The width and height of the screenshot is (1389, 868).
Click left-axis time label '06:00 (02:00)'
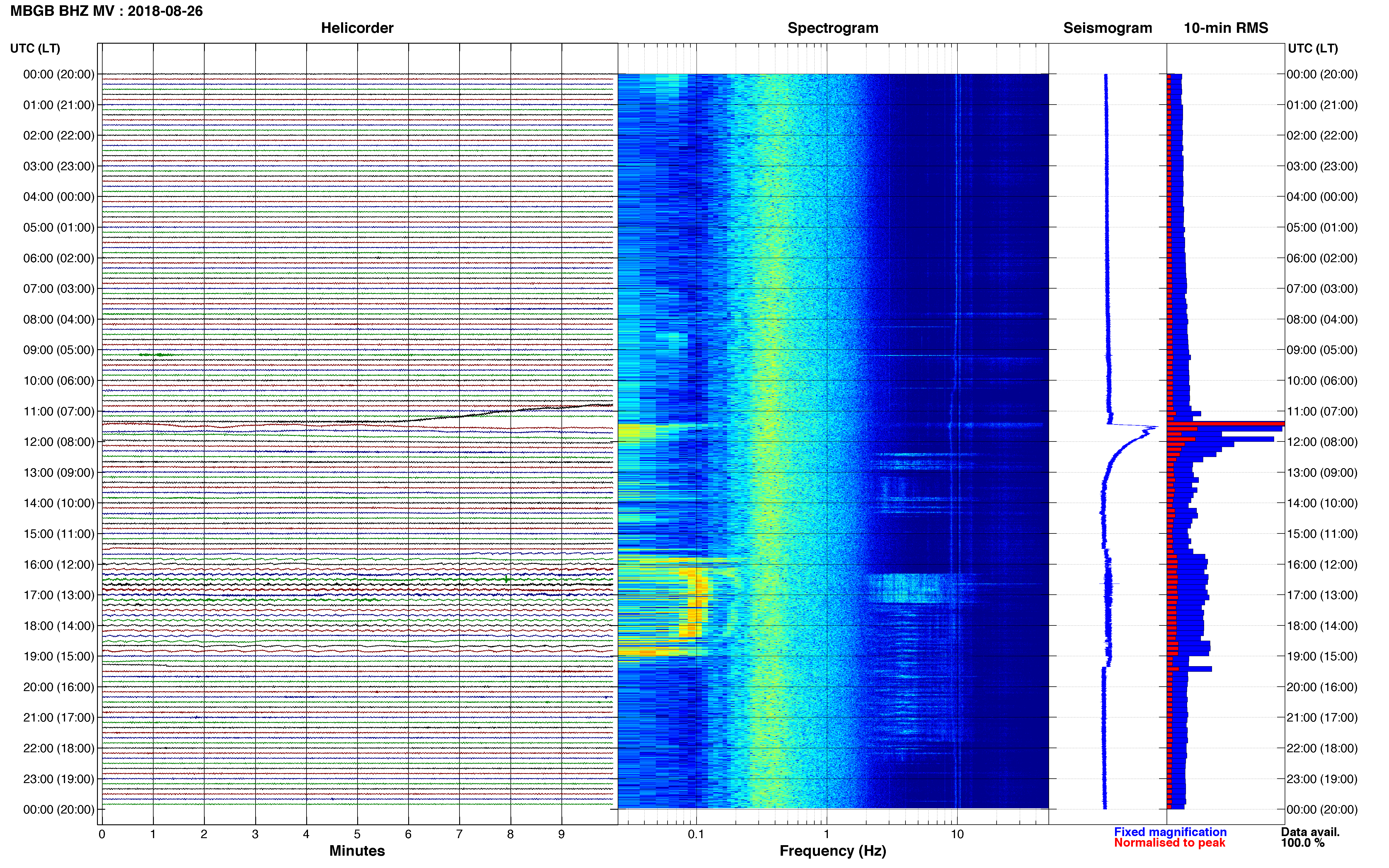click(59, 258)
